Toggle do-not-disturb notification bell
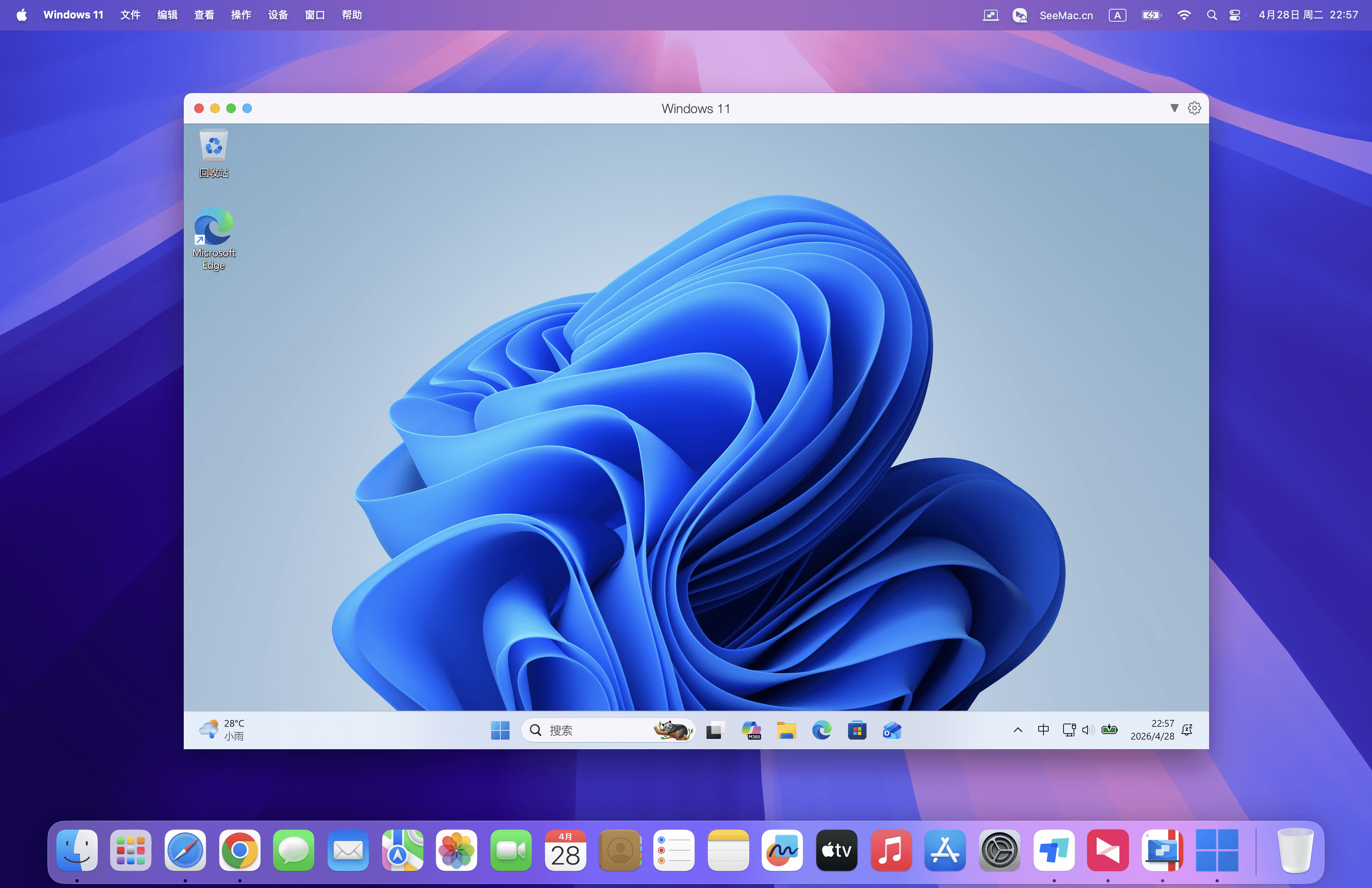Screen dimensions: 1372x888 [x=1187, y=730]
